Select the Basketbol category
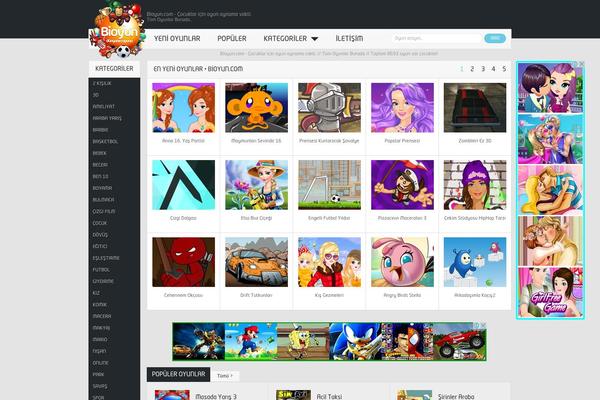The width and height of the screenshot is (600, 400). (x=105, y=141)
